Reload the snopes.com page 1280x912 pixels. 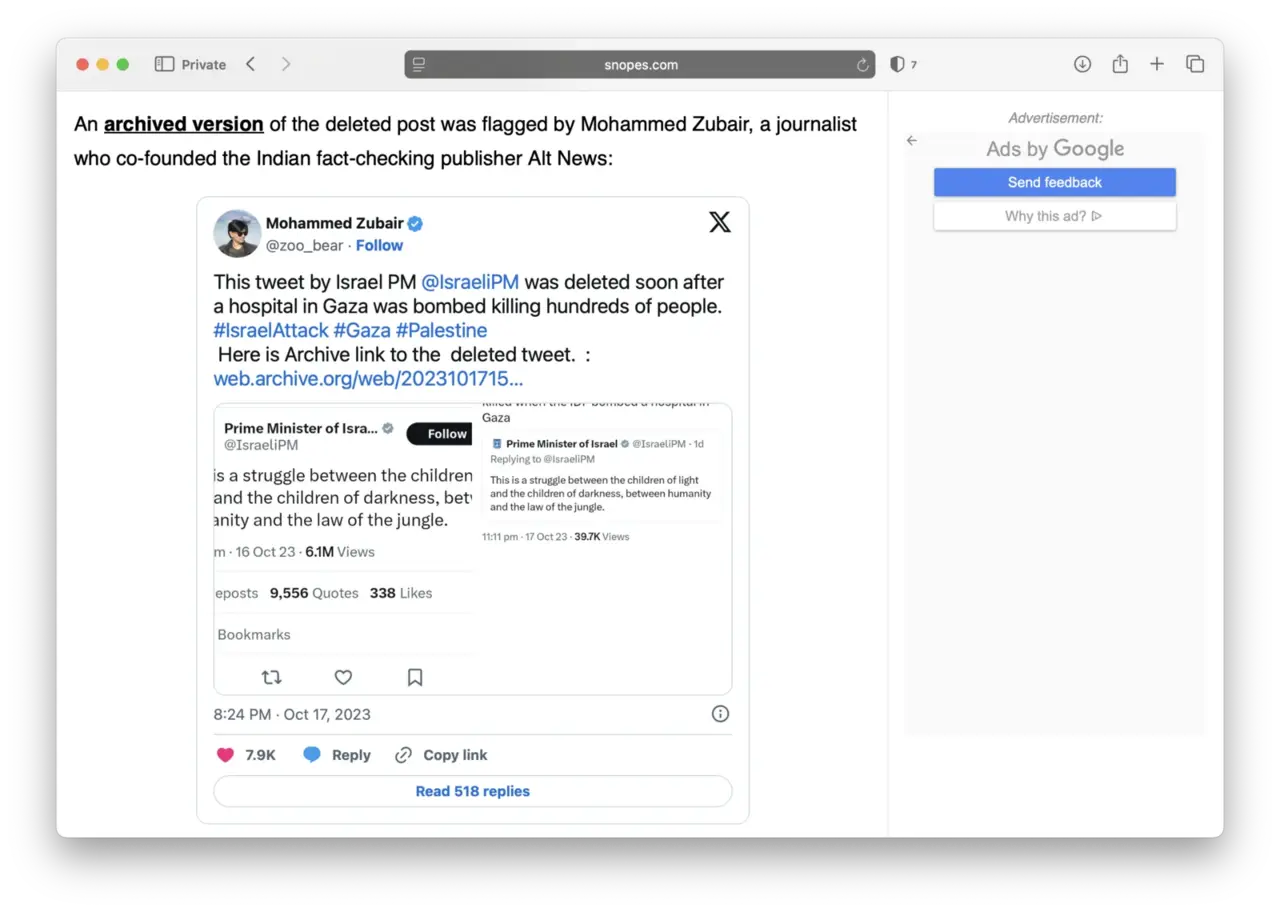point(862,65)
